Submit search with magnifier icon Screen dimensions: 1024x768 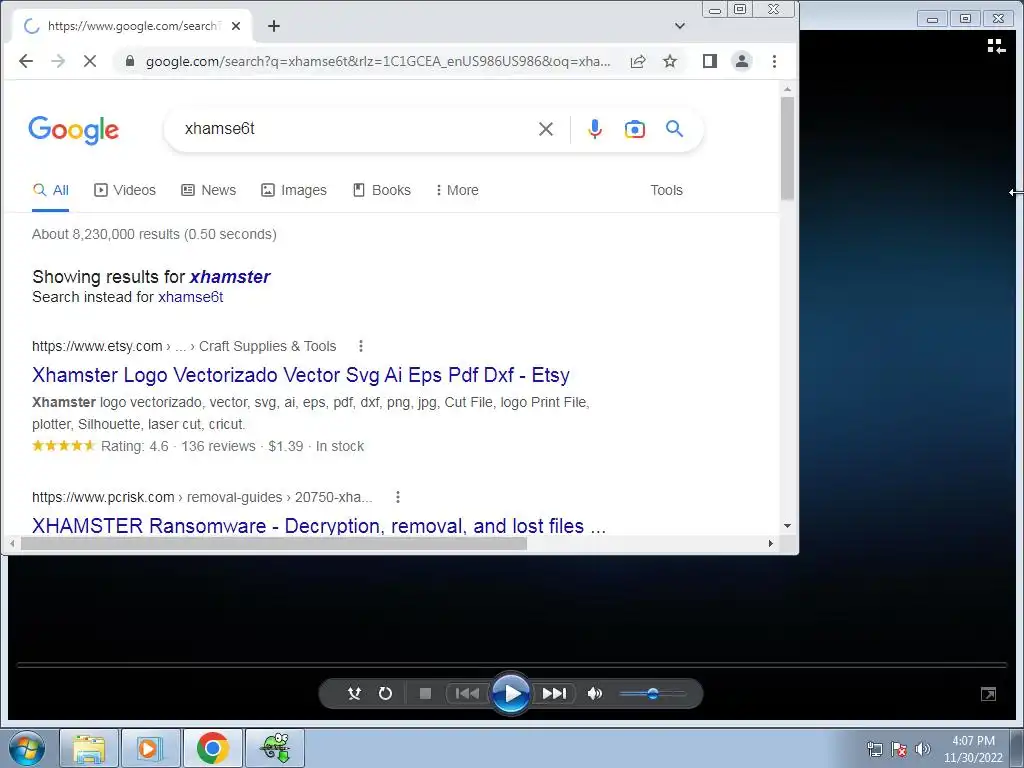click(675, 129)
